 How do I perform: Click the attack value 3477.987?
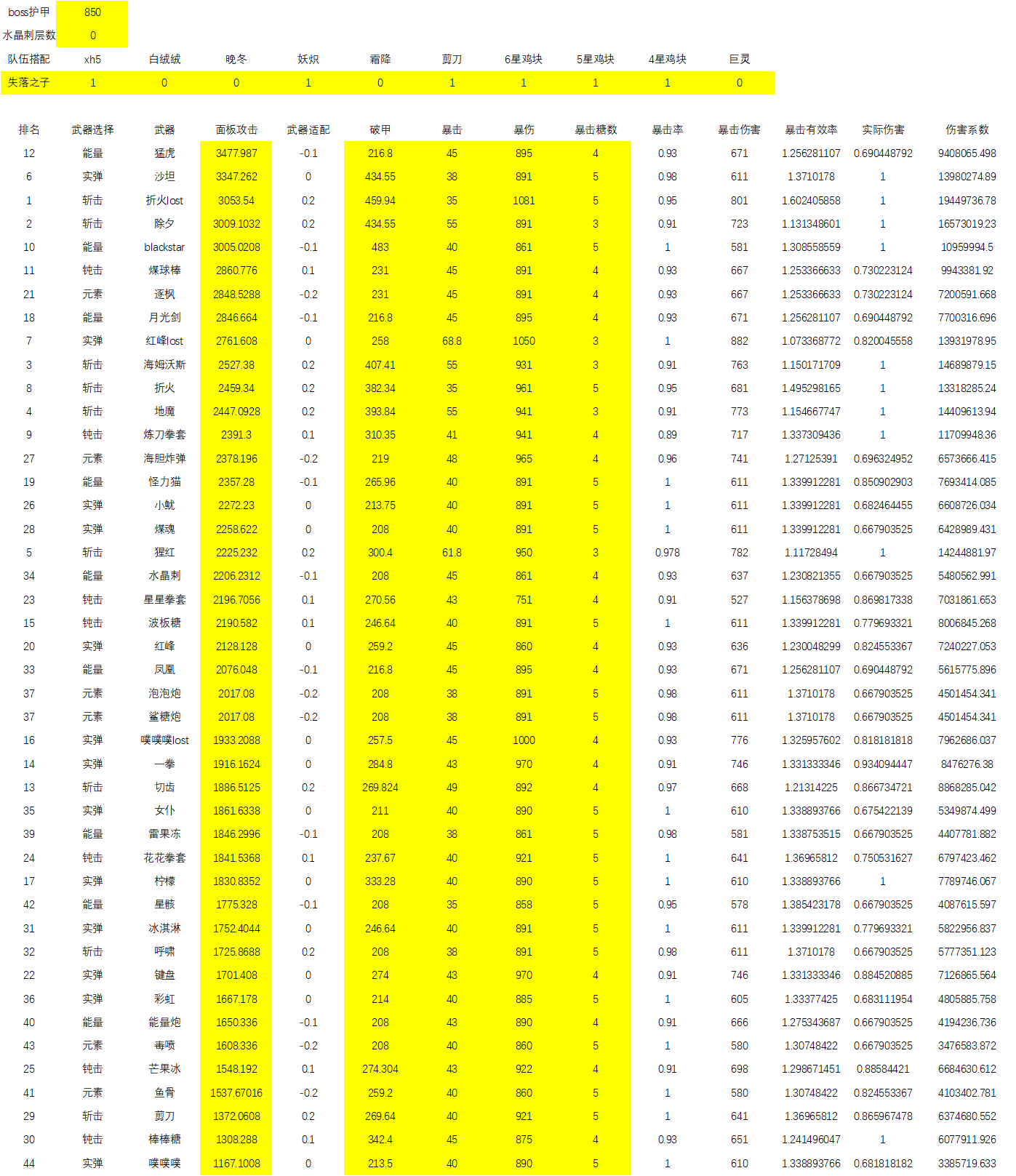236,153
